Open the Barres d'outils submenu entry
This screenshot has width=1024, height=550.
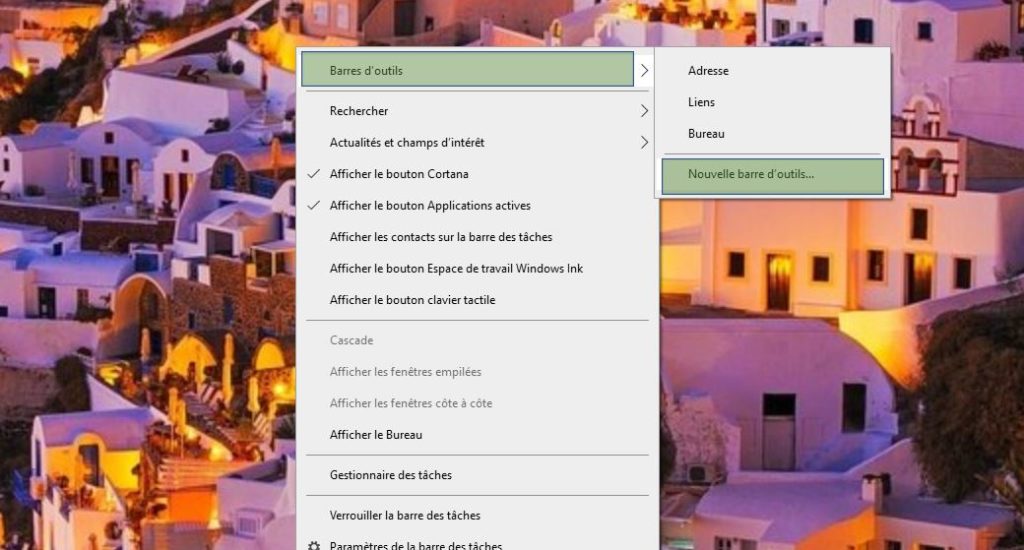(468, 69)
